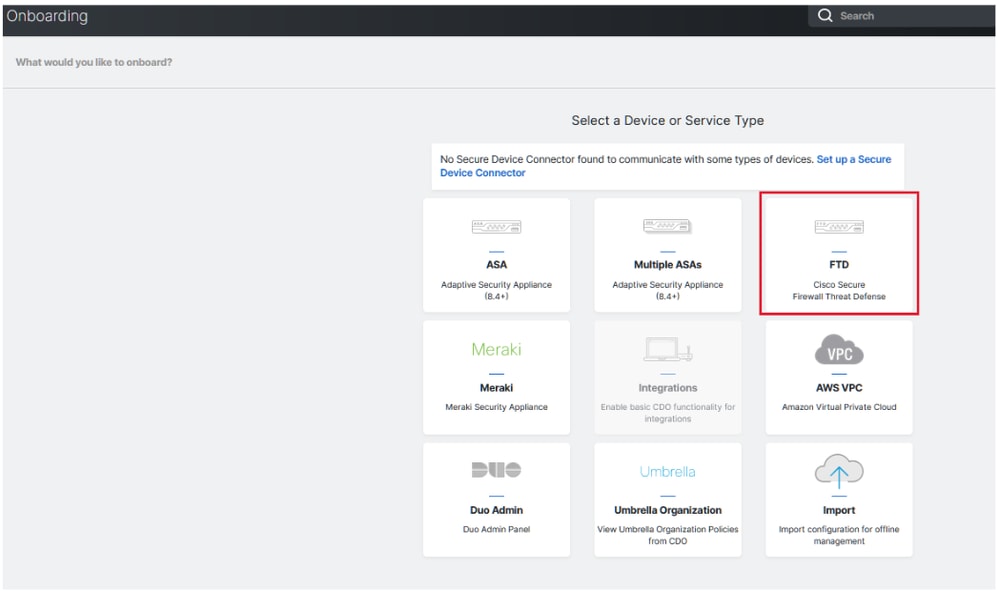Click the AWS VPC cloud icon
This screenshot has height=591, width=999.
click(839, 349)
